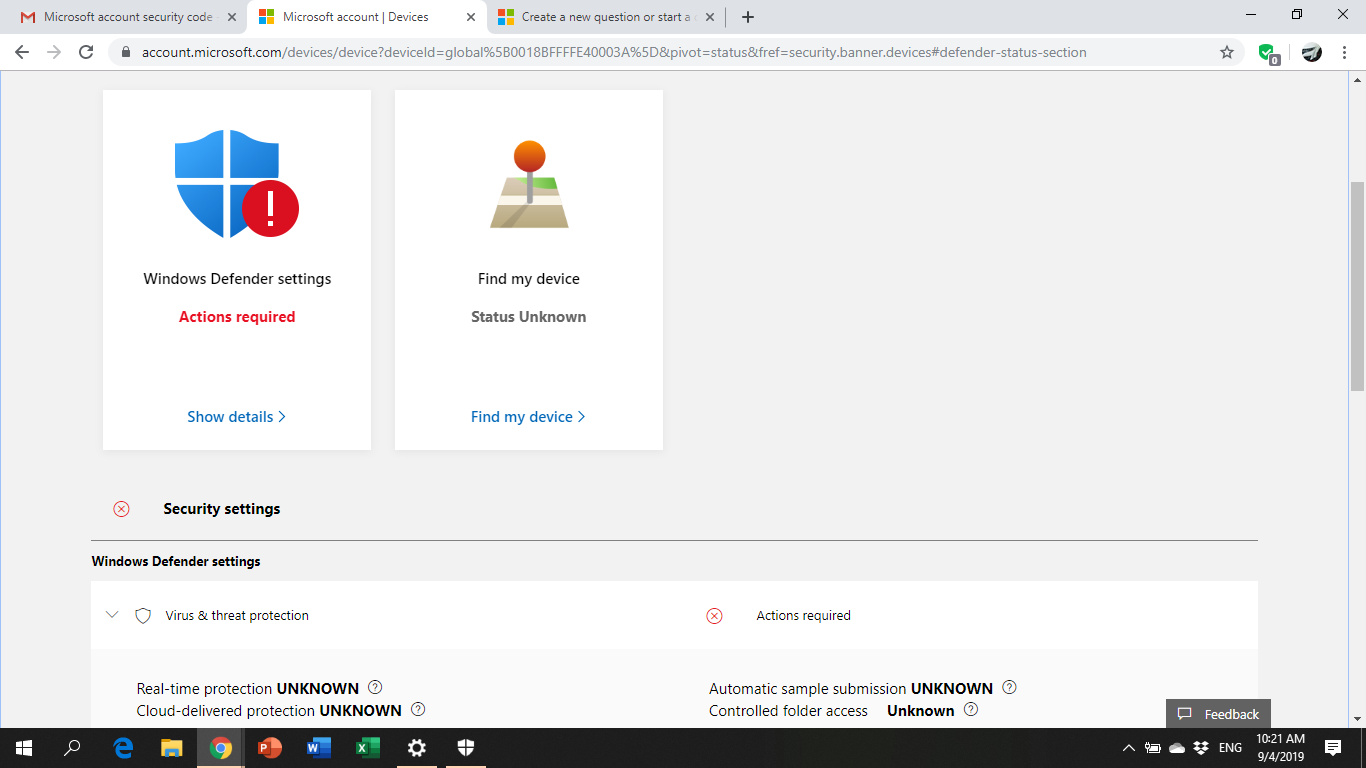1366x768 pixels.
Task: Click the address bar URL
Action: coord(614,52)
